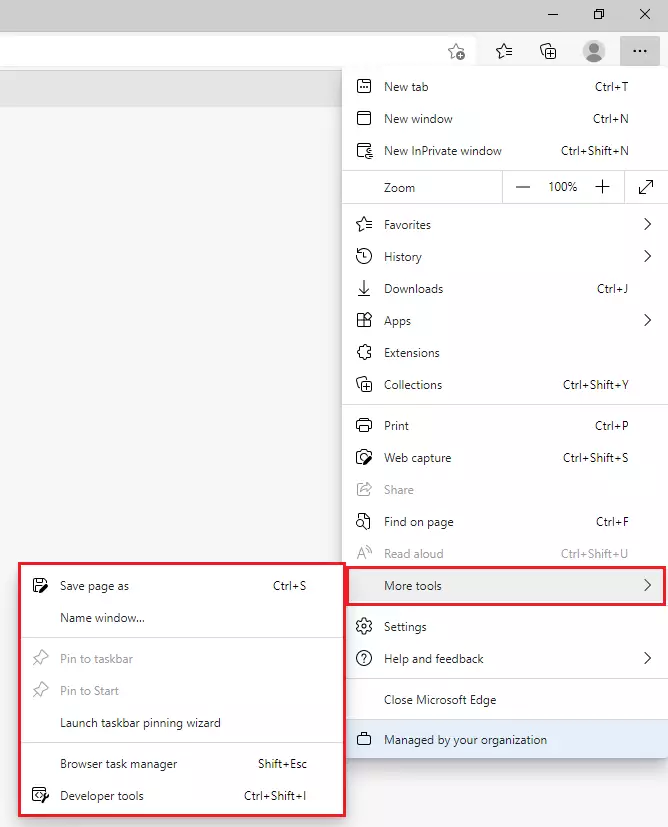Select Name window... in More tools
Viewport: 668px width, 827px height.
[102, 618]
